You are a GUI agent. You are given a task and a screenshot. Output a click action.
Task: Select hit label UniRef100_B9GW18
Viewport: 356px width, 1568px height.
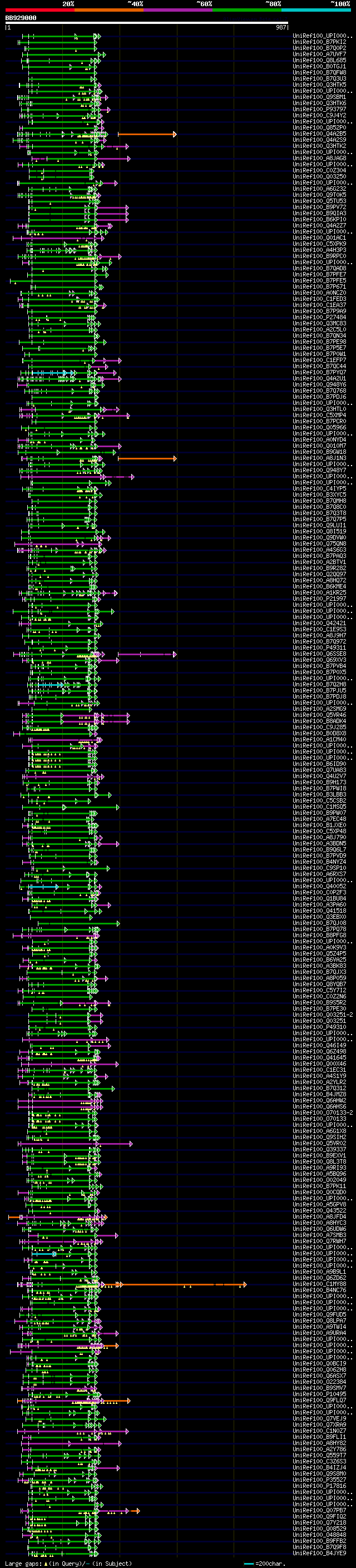[319, 452]
